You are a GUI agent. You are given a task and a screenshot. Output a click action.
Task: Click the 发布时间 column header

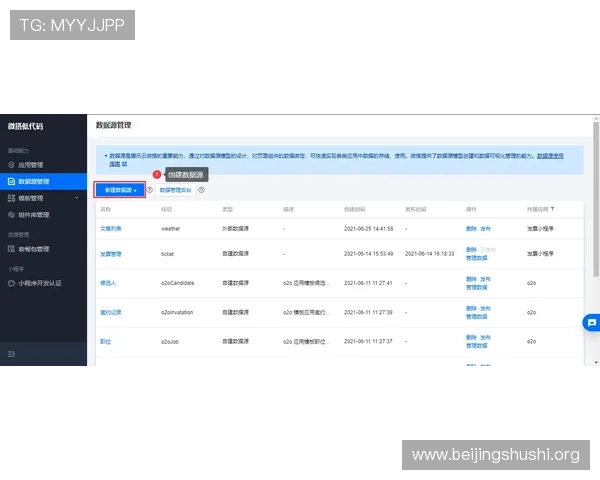click(x=416, y=209)
